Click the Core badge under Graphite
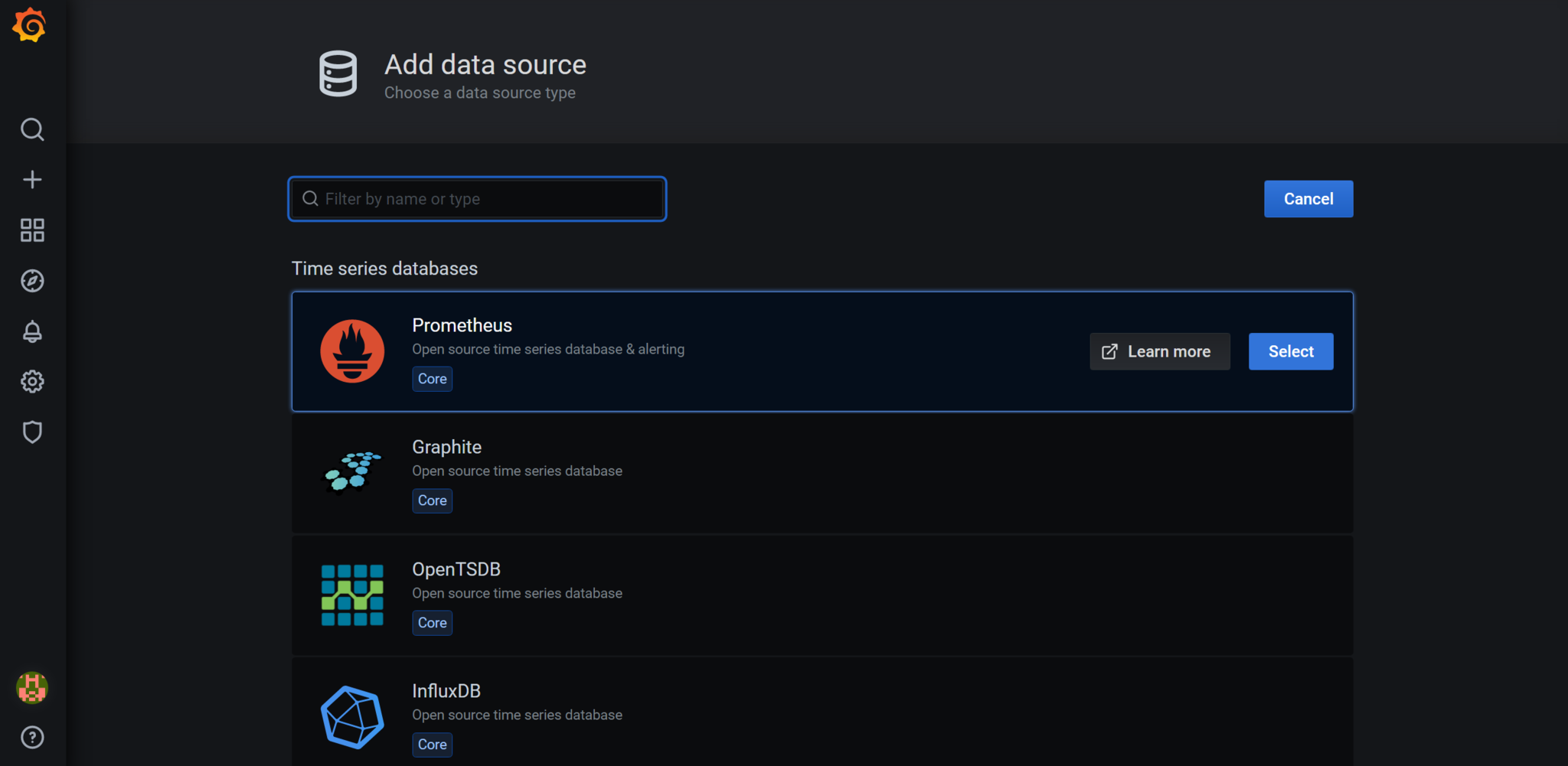 coord(433,500)
